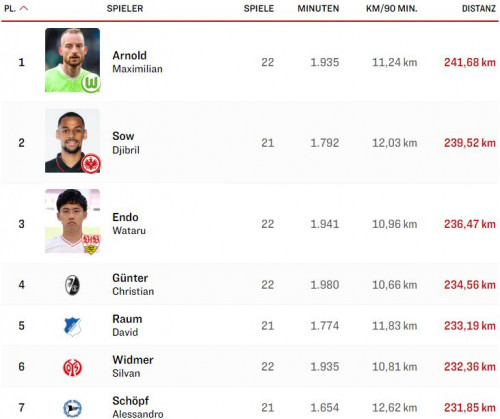Click the VfB Stuttgart badge on Endo's photo
The width and height of the screenshot is (500, 419).
[91, 244]
